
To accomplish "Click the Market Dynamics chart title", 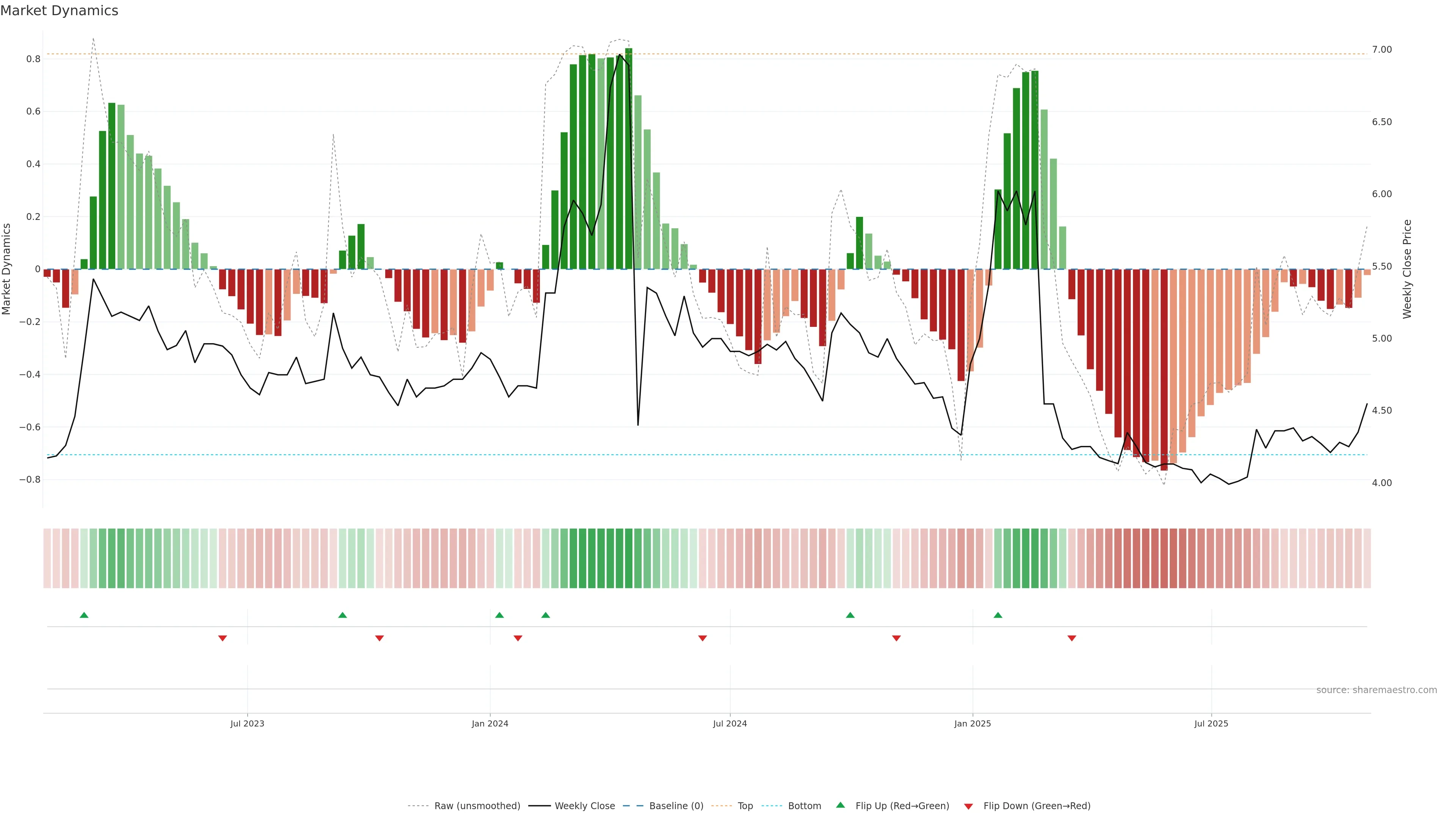I will tap(60, 11).
